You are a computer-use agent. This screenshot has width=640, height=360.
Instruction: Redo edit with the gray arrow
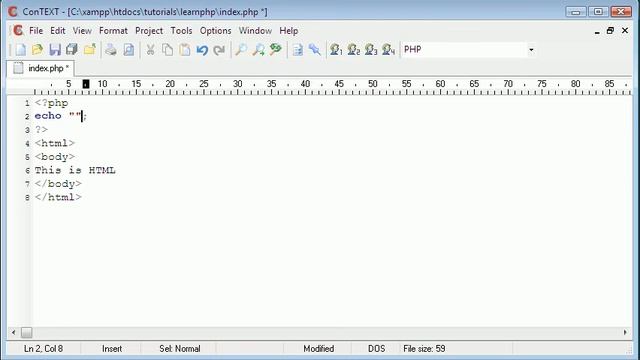tap(219, 50)
